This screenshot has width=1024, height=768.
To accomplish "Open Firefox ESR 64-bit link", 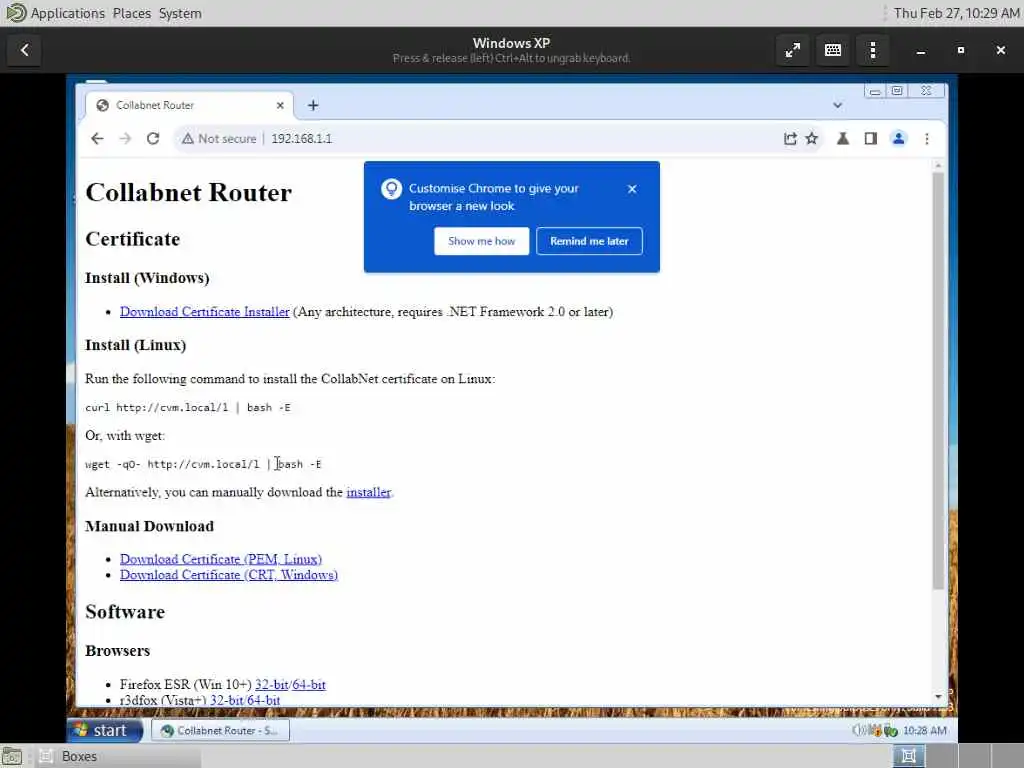I will [x=309, y=684].
